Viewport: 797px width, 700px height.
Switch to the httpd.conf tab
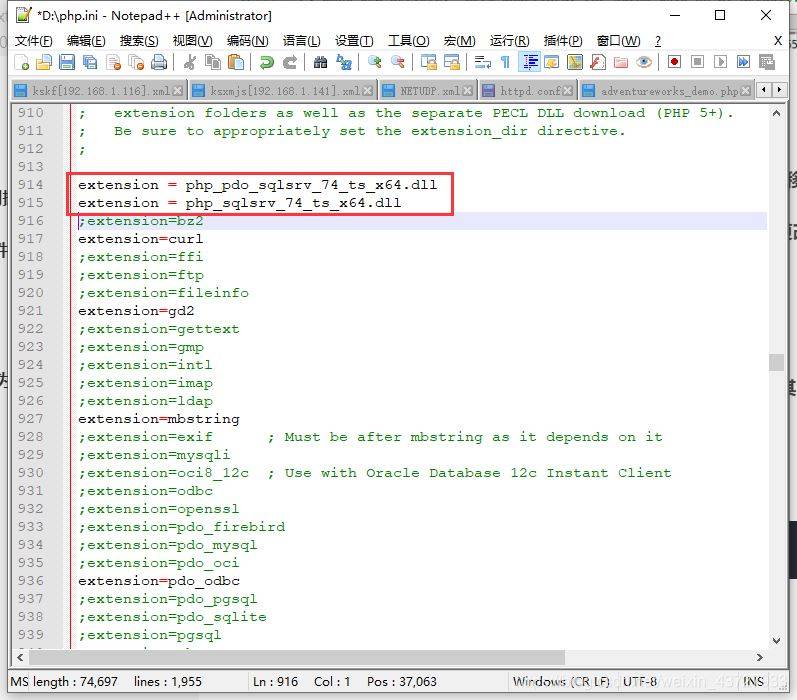click(x=529, y=90)
